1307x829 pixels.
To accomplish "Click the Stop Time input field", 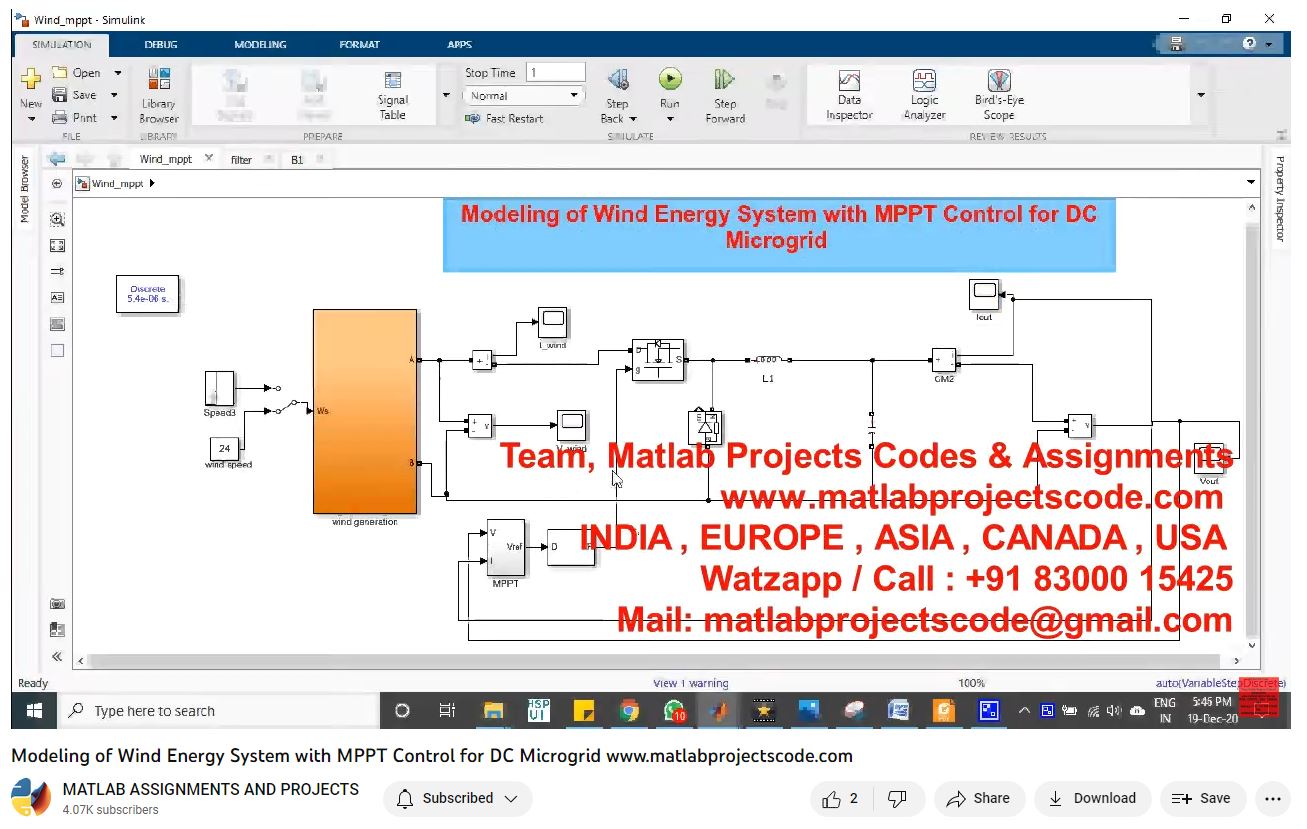I will 556,73.
